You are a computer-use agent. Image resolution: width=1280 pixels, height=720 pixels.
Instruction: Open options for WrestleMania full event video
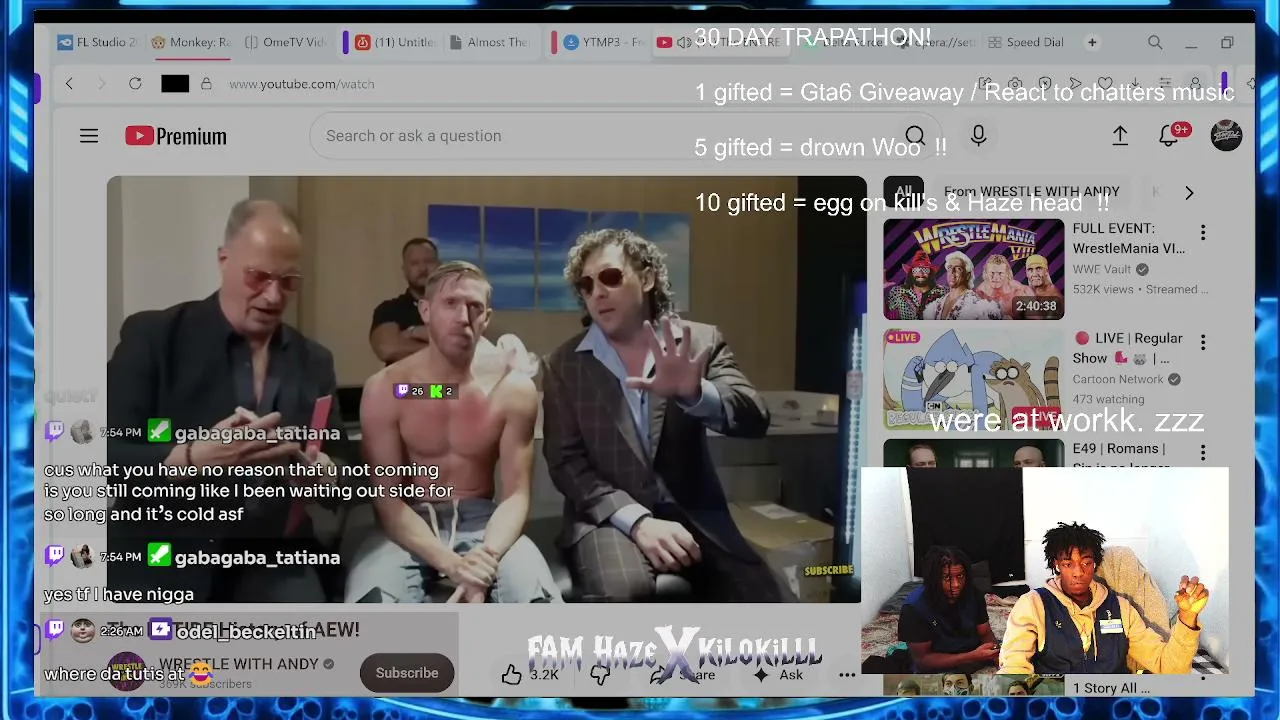coord(1203,233)
